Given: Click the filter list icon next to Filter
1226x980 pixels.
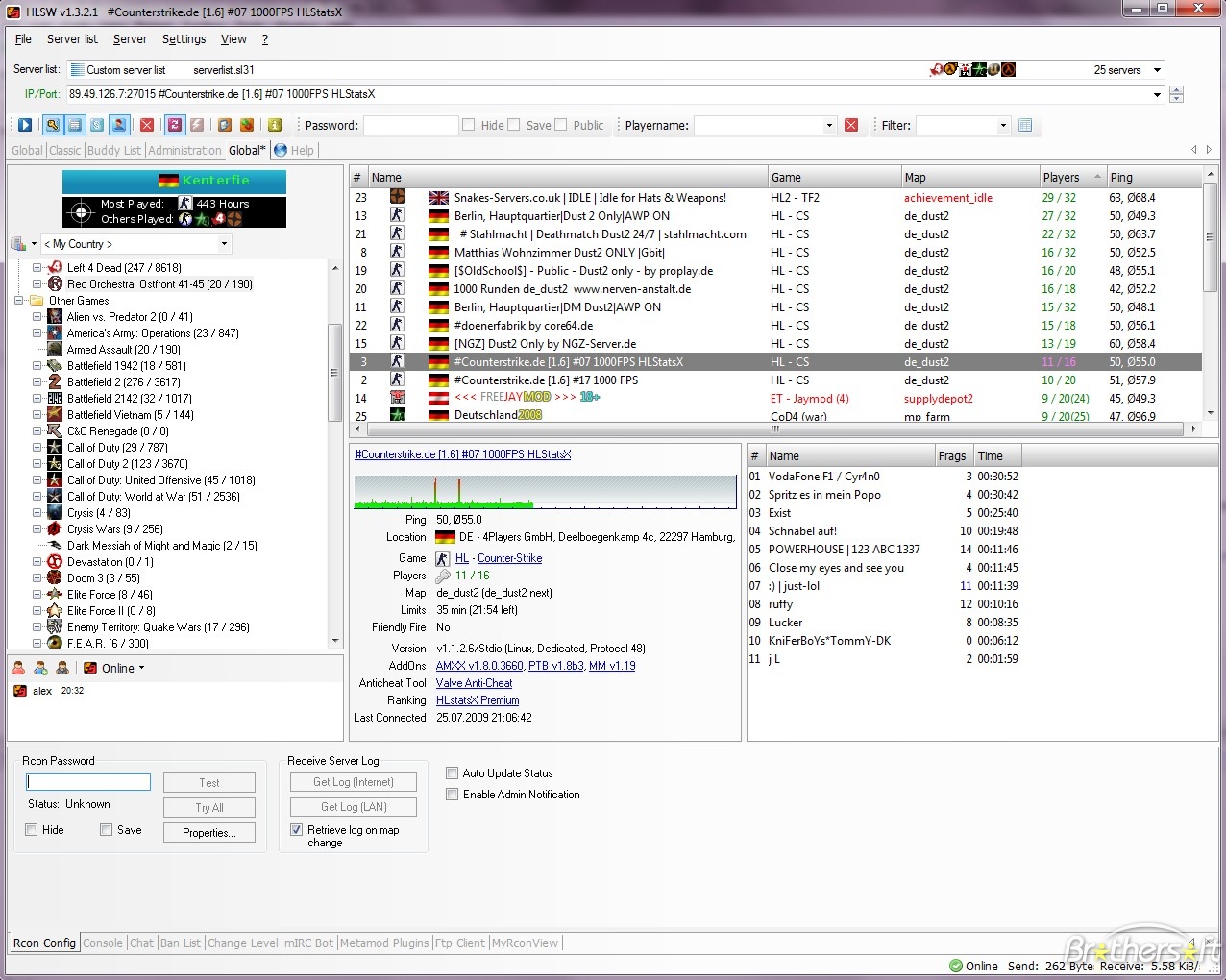Looking at the screenshot, I should pos(1025,125).
